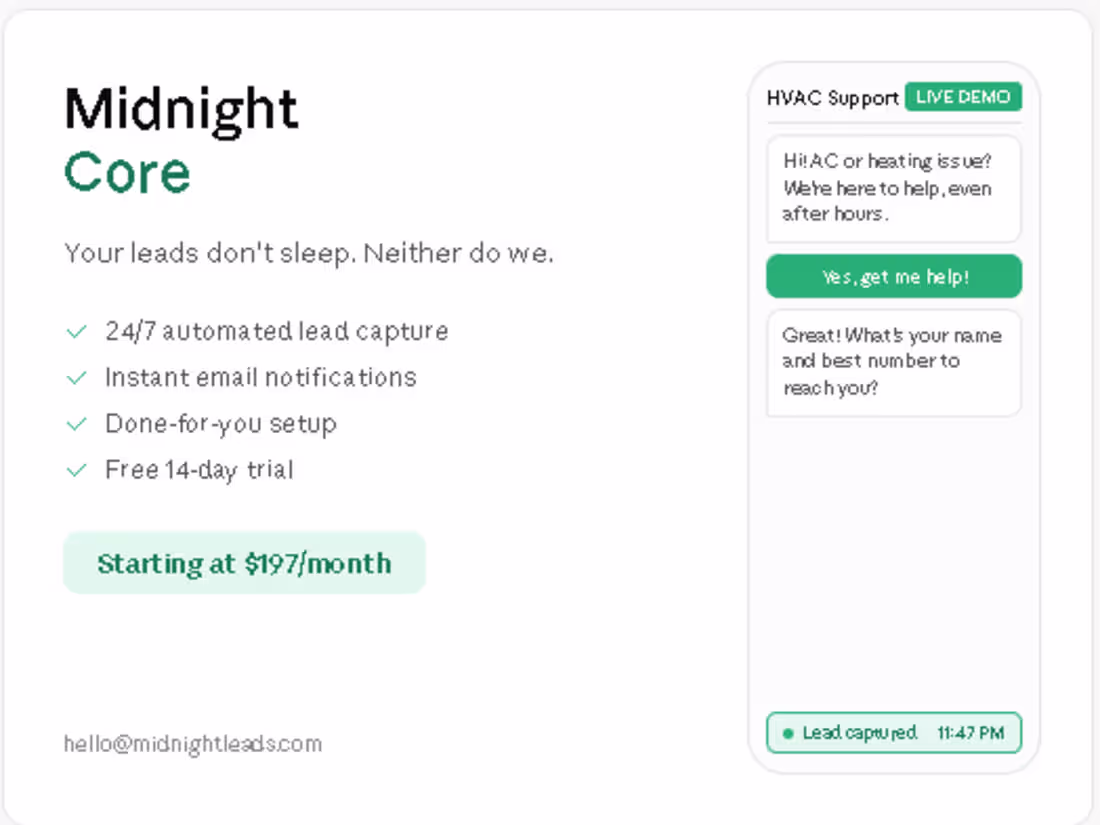
Task: Click the Midnight heading text
Action: [x=182, y=109]
